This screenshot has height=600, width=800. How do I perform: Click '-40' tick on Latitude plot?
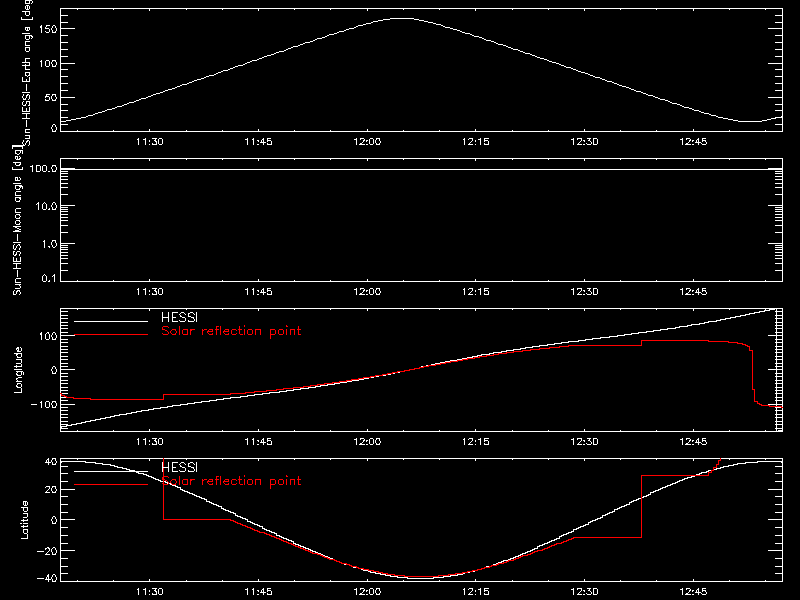click(x=47, y=579)
